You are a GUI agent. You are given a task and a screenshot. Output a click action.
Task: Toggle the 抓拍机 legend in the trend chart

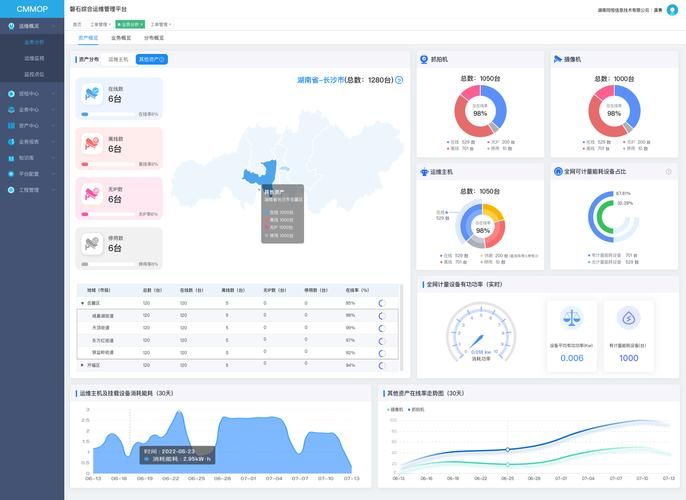tap(416, 409)
